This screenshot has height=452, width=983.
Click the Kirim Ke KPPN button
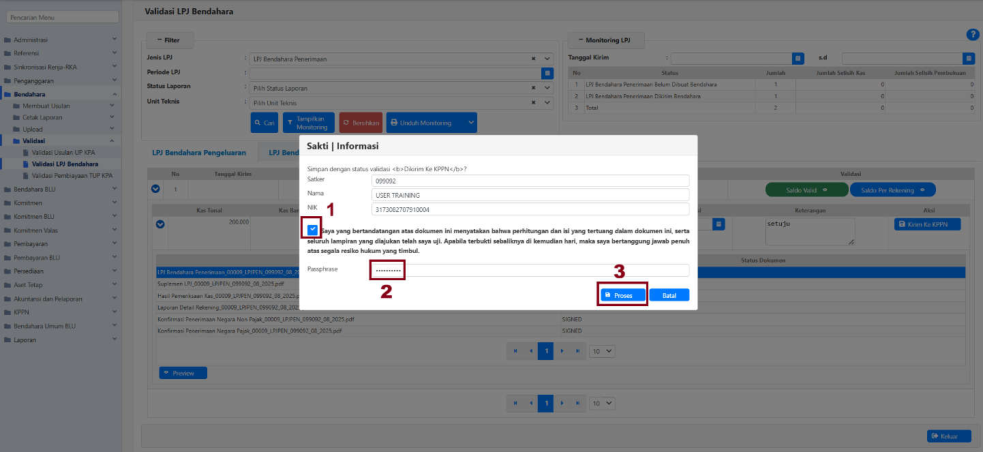click(x=929, y=224)
